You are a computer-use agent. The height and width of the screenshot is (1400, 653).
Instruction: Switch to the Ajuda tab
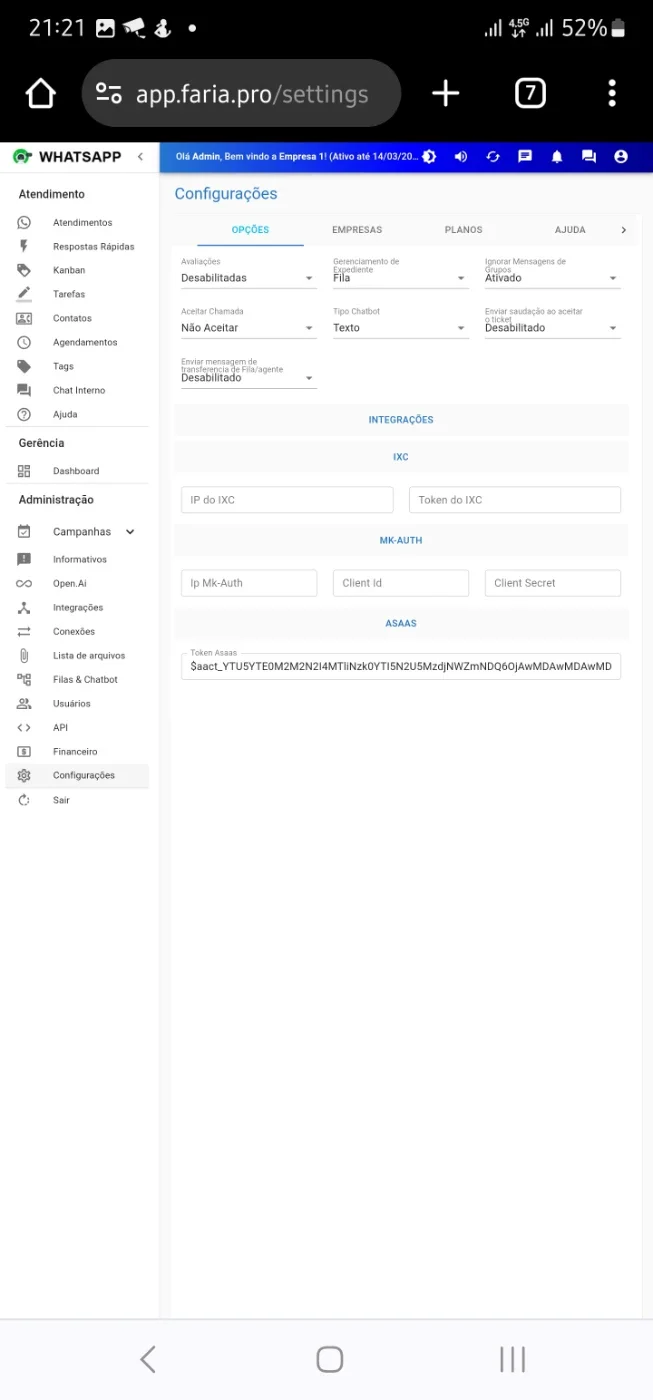tap(570, 230)
